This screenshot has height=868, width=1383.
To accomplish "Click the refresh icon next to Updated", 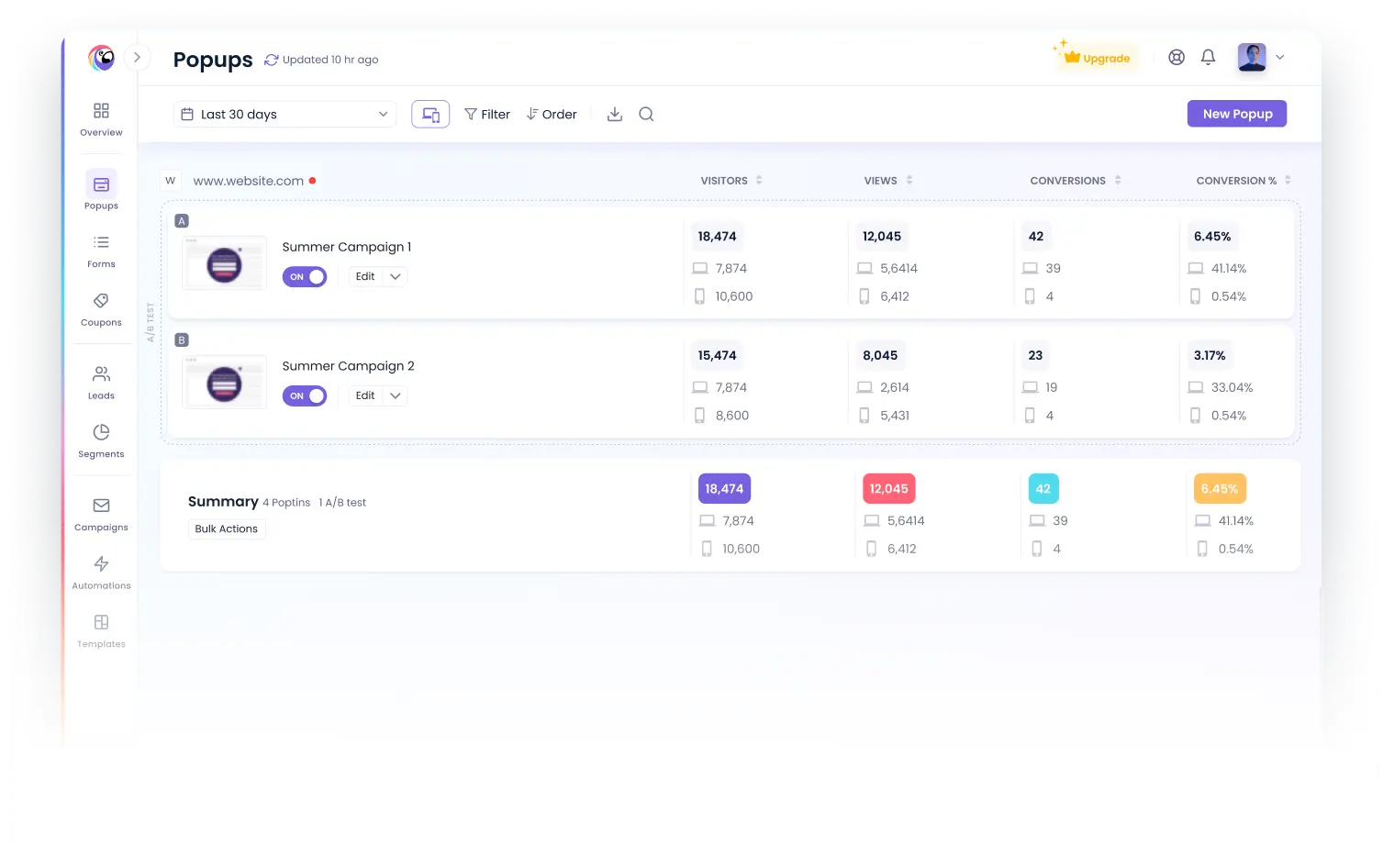I will 271,60.
